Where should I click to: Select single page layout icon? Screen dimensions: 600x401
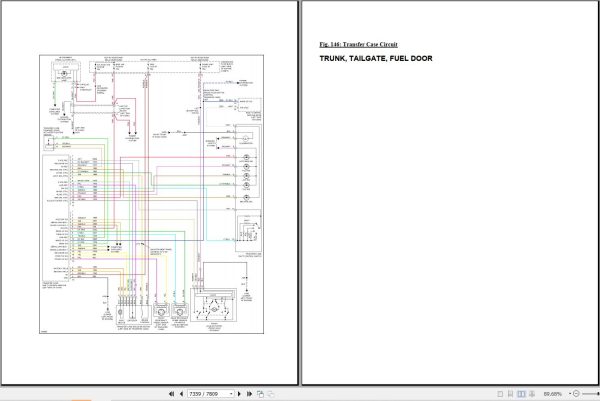click(x=500, y=394)
